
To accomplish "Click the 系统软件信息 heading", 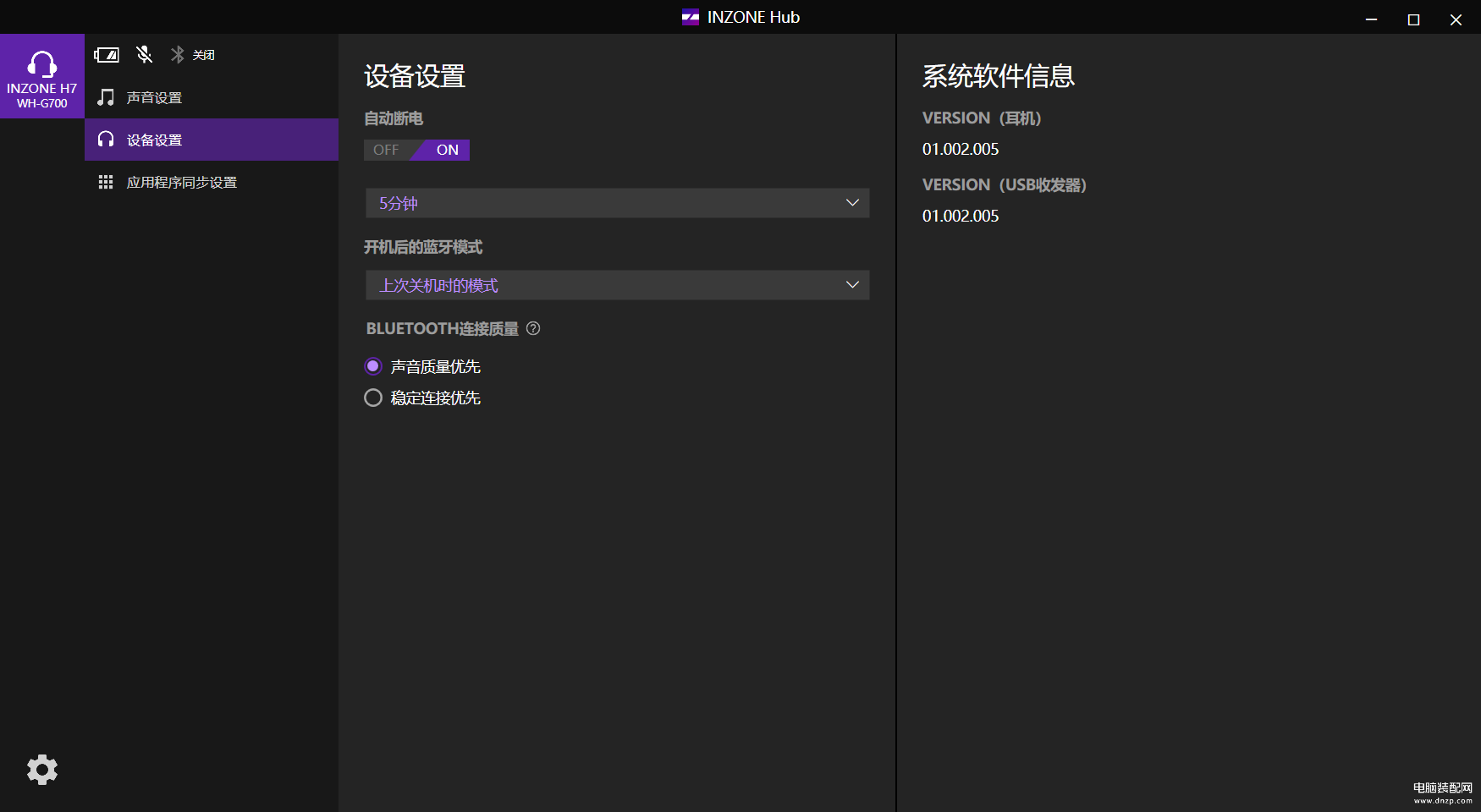I will [x=999, y=76].
